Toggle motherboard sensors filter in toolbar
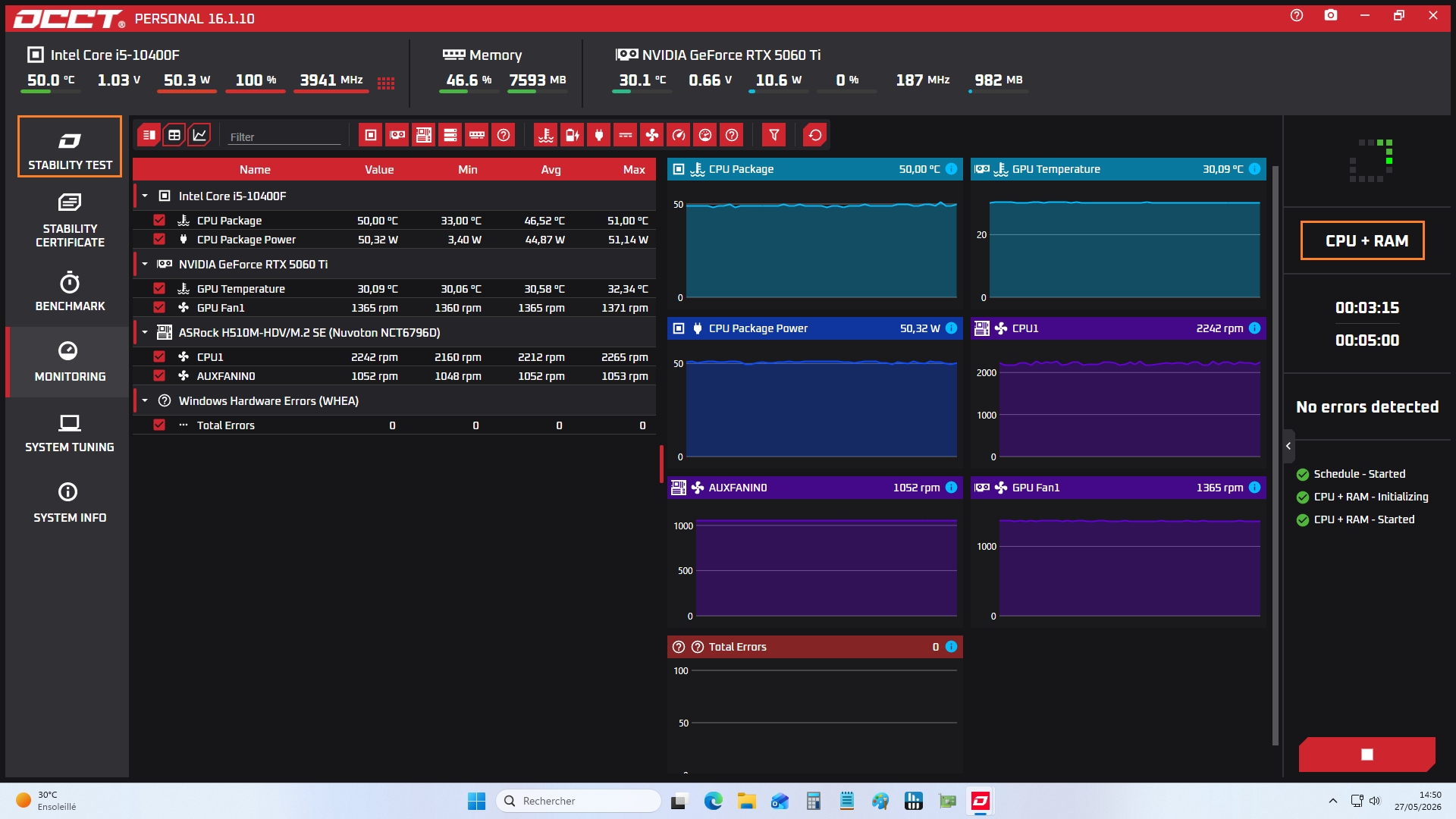The height and width of the screenshot is (819, 1456). (424, 135)
